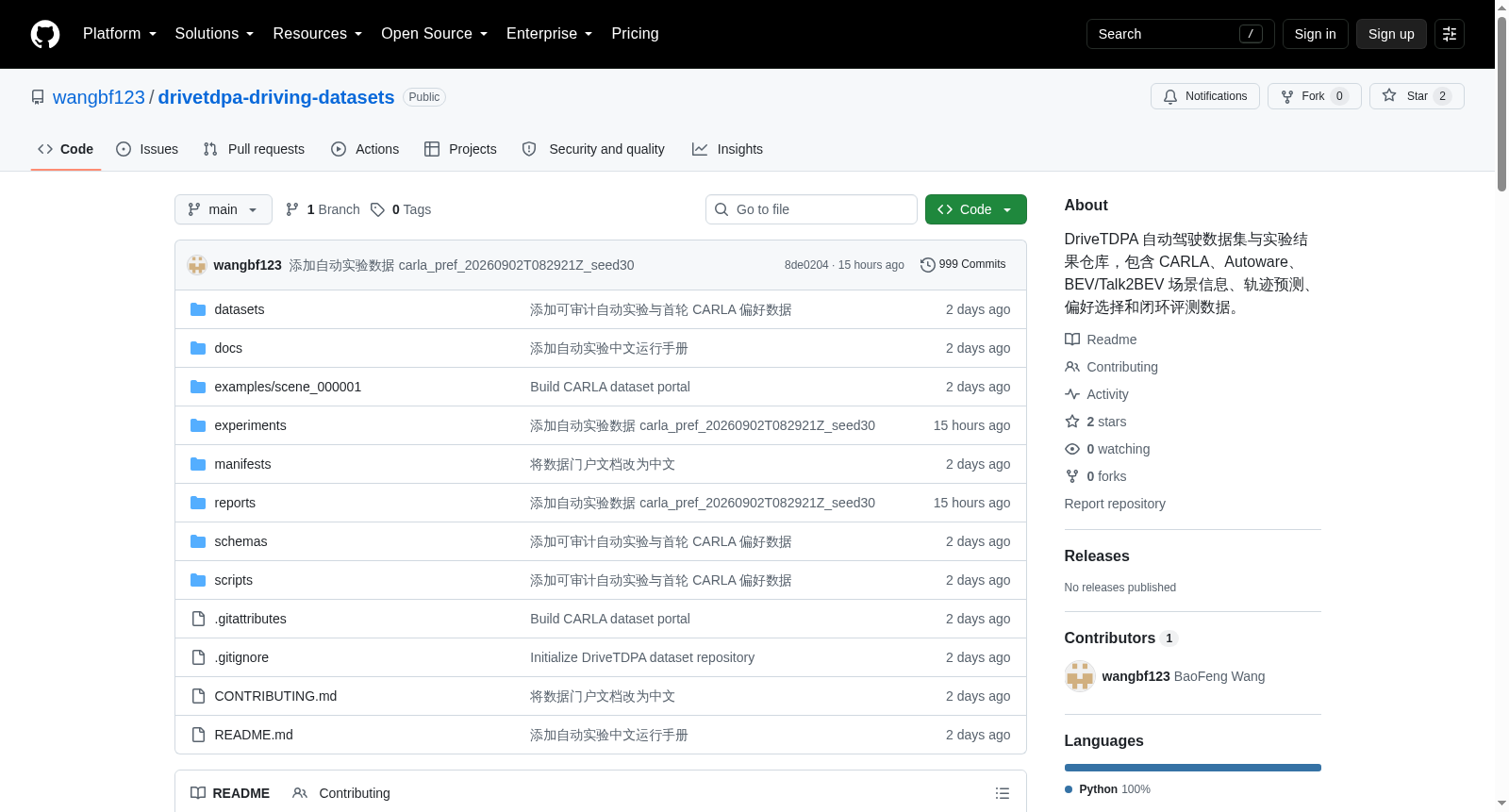Select the Contributing tab below file list
Viewport: 1509px width, 812px height.
coord(341,793)
